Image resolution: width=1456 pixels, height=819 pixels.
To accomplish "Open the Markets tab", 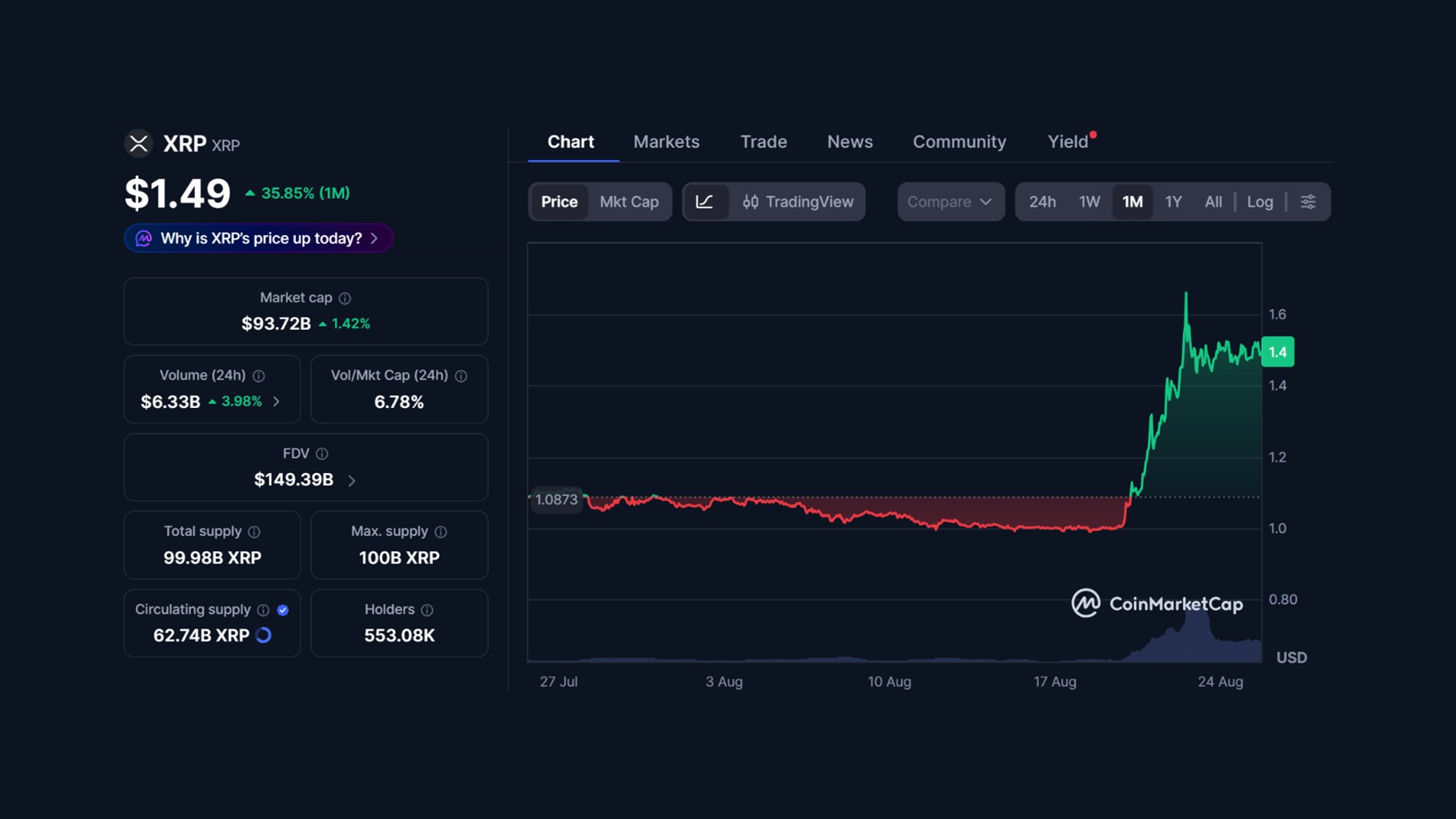I will pos(667,142).
